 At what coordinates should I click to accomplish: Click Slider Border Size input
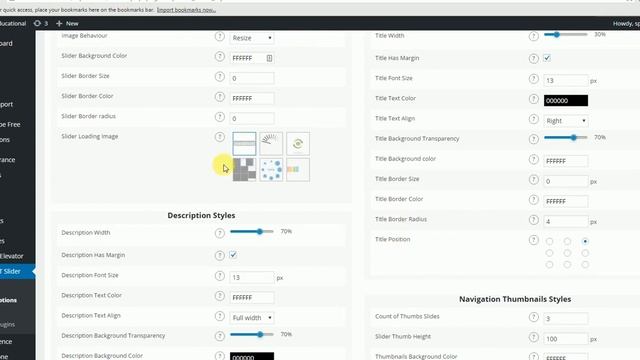252,78
